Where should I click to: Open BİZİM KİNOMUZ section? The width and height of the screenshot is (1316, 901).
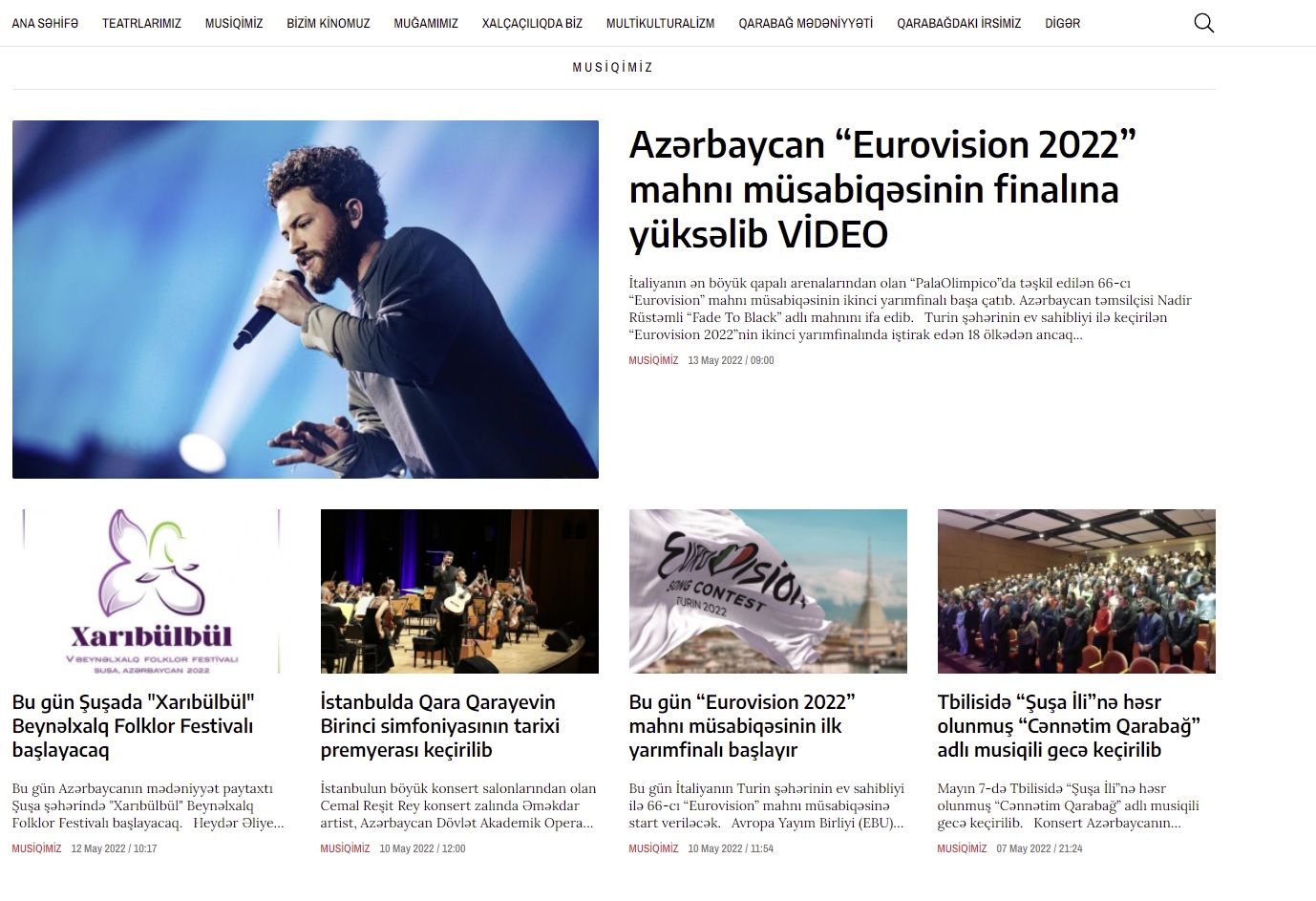pos(329,23)
